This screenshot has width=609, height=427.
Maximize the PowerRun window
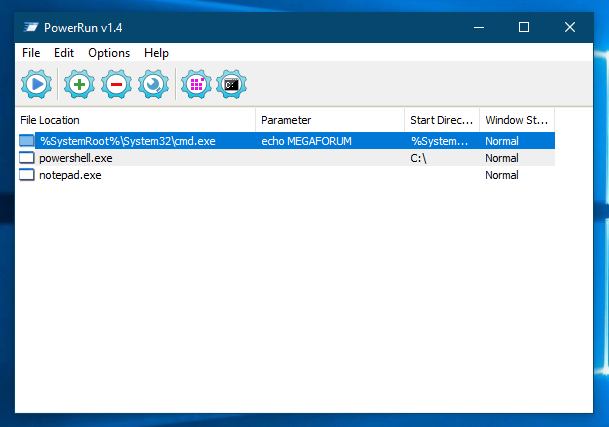(x=524, y=27)
